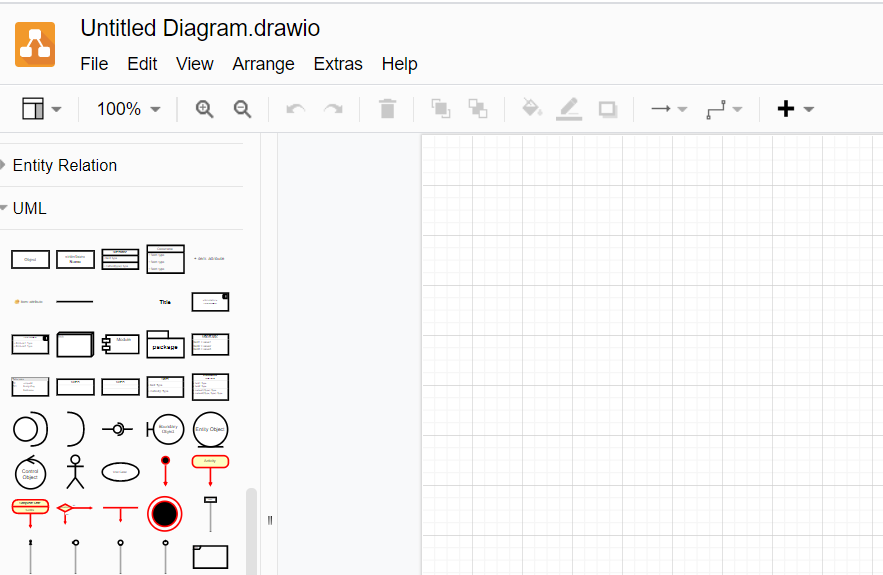Image resolution: width=883 pixels, height=575 pixels.
Task: Select the UML Object shape
Action: click(x=30, y=260)
